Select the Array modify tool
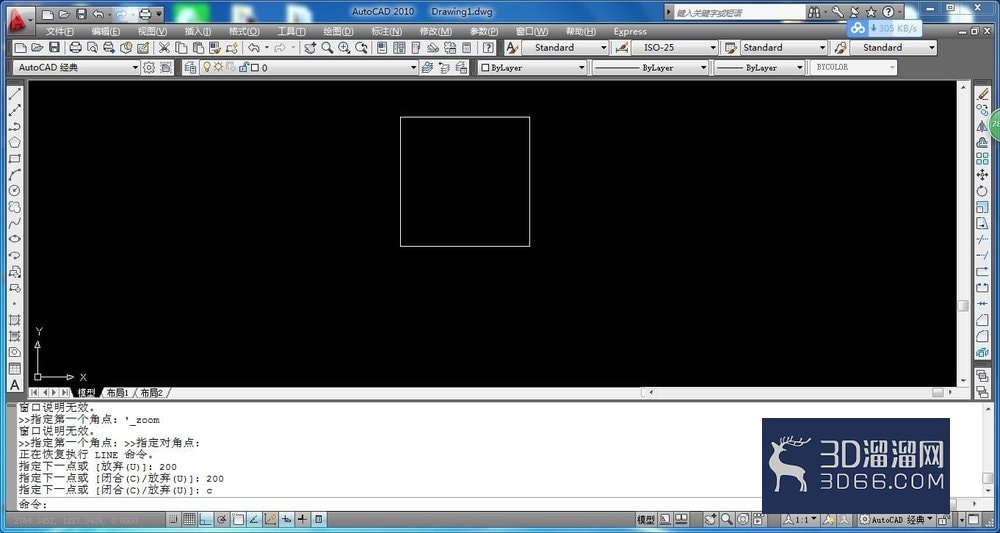 pos(982,158)
